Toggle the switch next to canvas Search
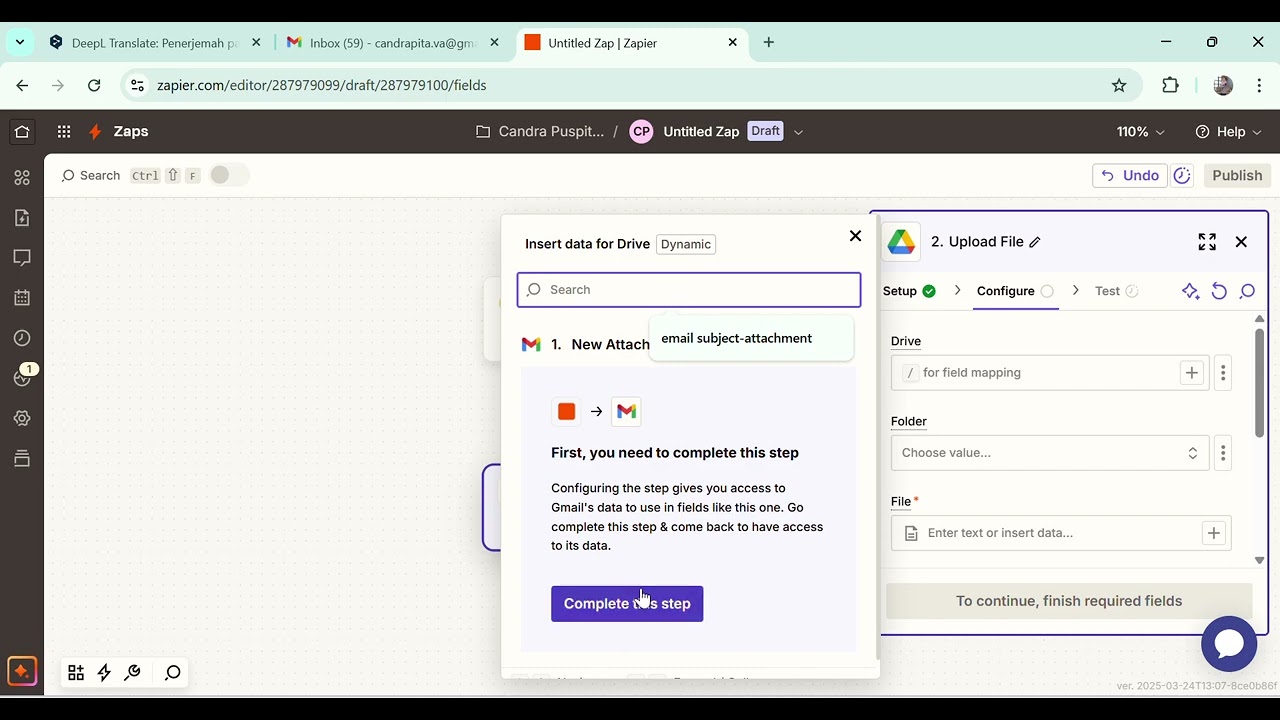This screenshot has width=1280, height=720. click(228, 175)
